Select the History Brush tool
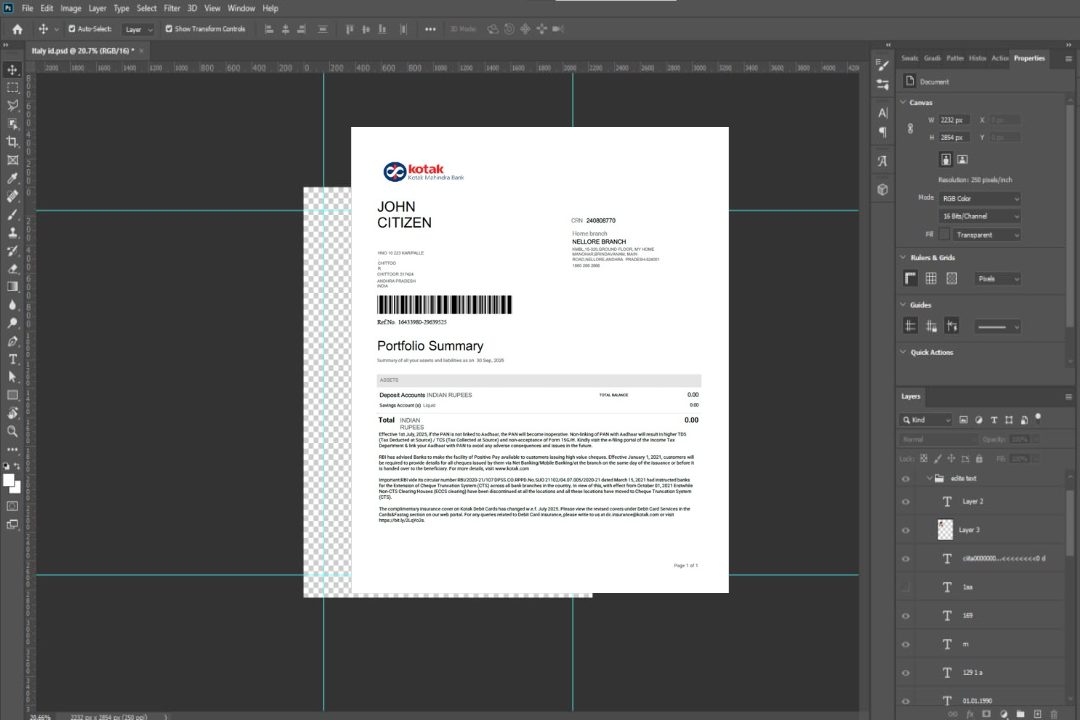This screenshot has width=1080, height=720. pos(12,251)
